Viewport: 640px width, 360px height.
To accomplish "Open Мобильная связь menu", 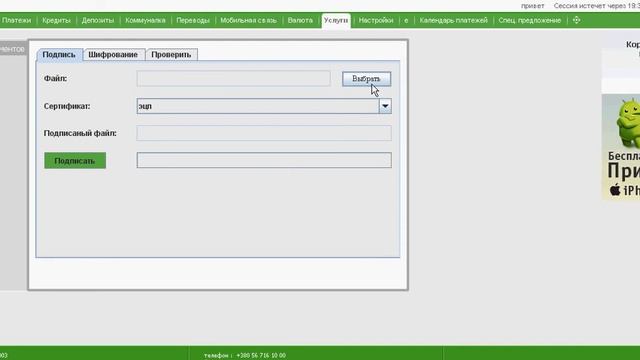I will point(248,20).
